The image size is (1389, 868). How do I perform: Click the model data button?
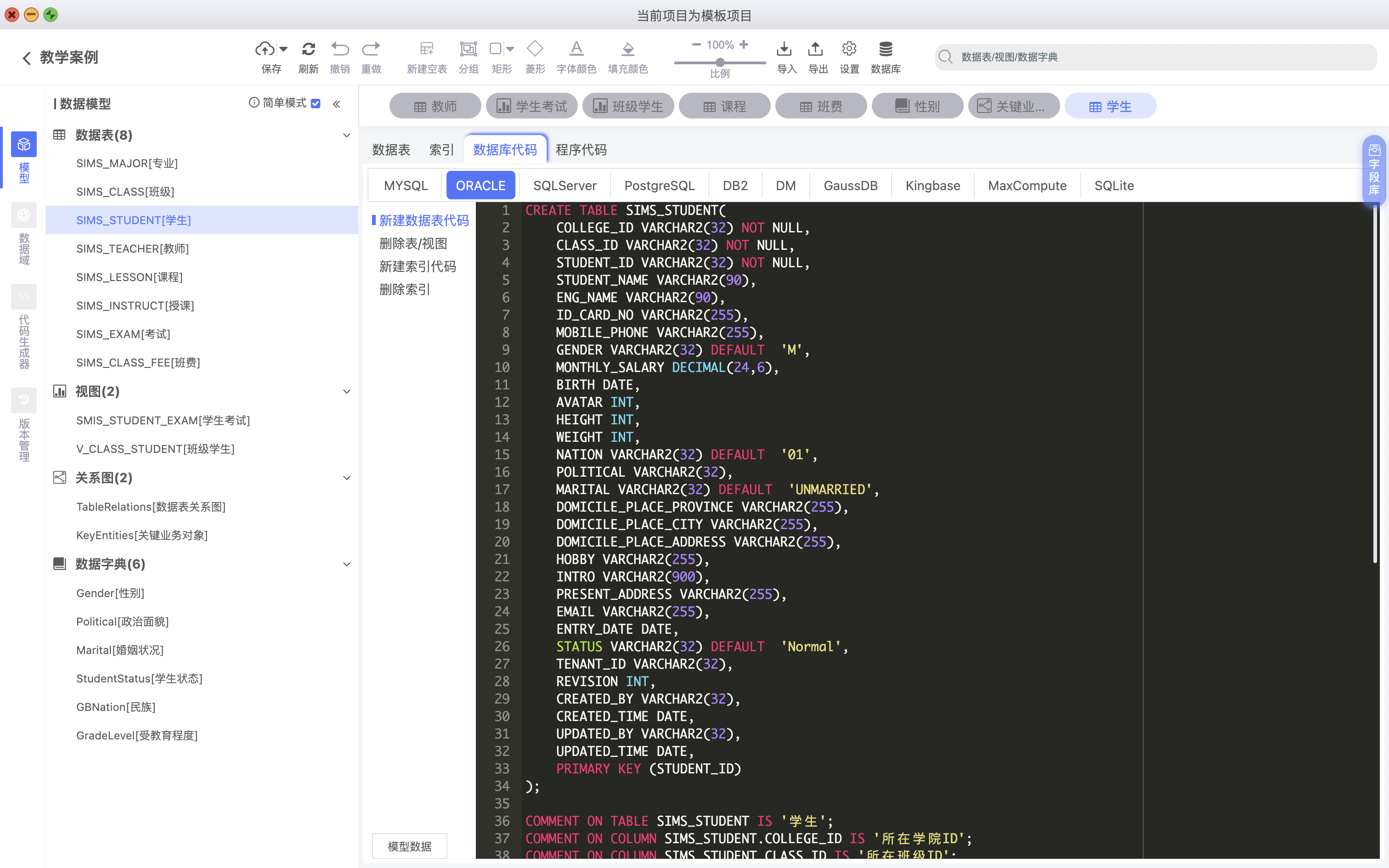click(x=409, y=846)
